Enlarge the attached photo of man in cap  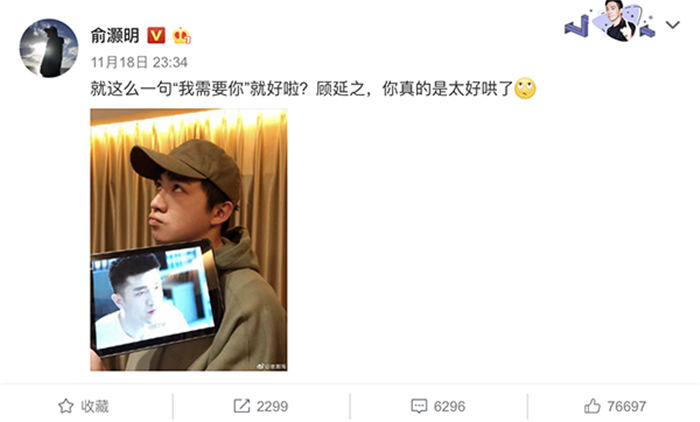point(189,240)
